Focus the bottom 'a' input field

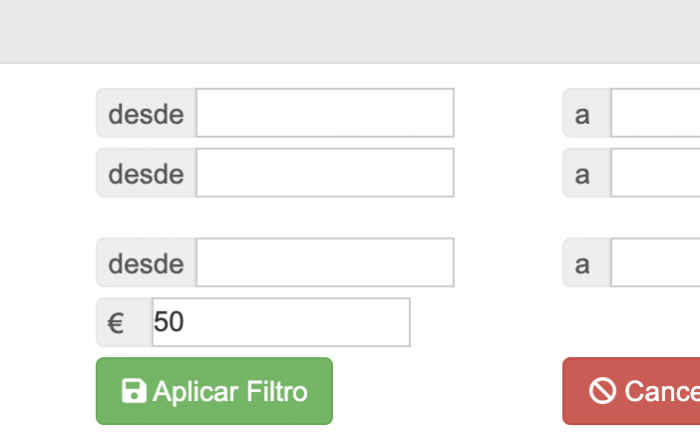point(655,262)
